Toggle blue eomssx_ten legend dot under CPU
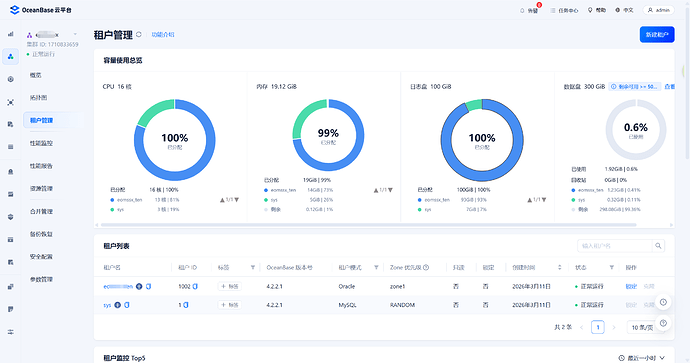Screen dimensions: 690x363 (x=112, y=200)
